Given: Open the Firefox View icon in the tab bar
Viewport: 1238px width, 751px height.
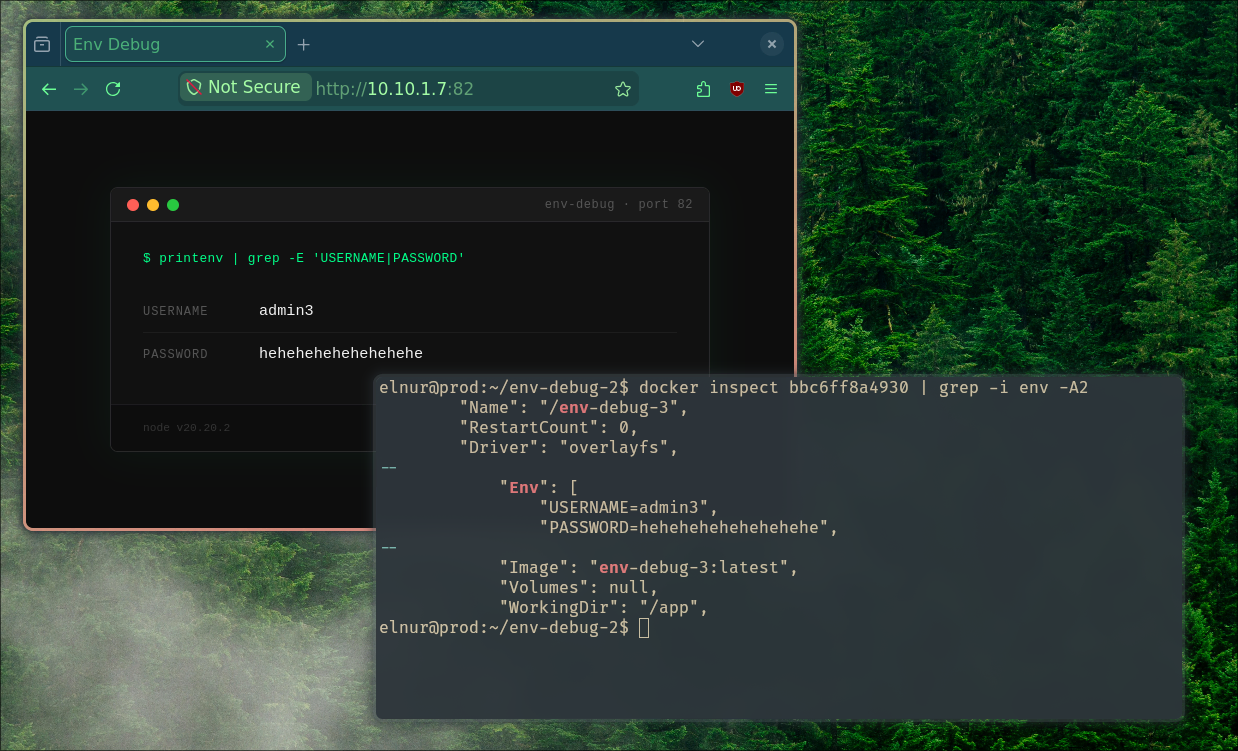Looking at the screenshot, I should 42,44.
